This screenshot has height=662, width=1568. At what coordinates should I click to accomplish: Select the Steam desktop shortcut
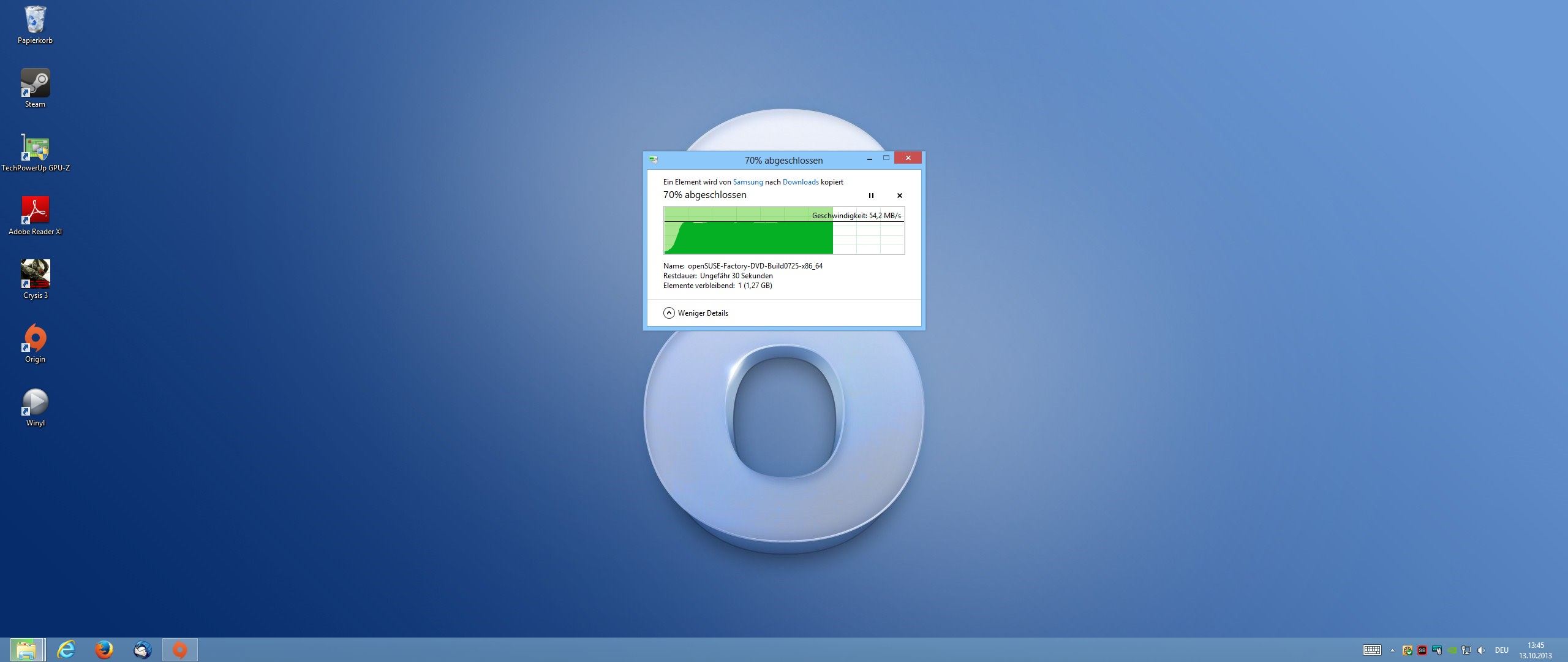click(35, 88)
